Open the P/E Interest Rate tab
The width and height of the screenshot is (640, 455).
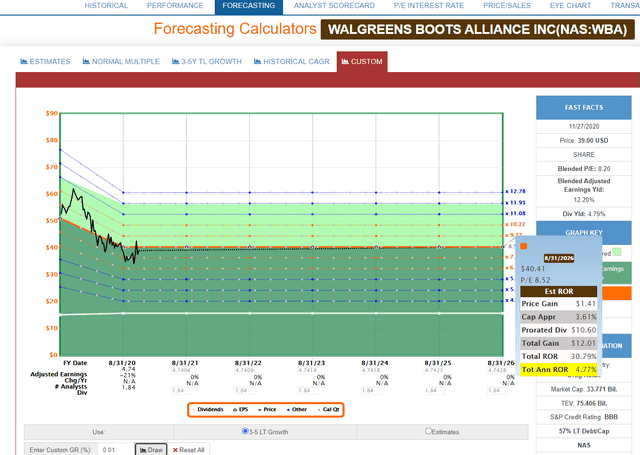pyautogui.click(x=429, y=6)
